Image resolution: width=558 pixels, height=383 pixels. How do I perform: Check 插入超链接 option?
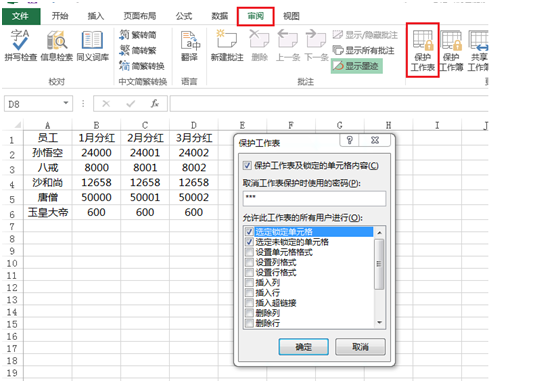click(x=249, y=303)
